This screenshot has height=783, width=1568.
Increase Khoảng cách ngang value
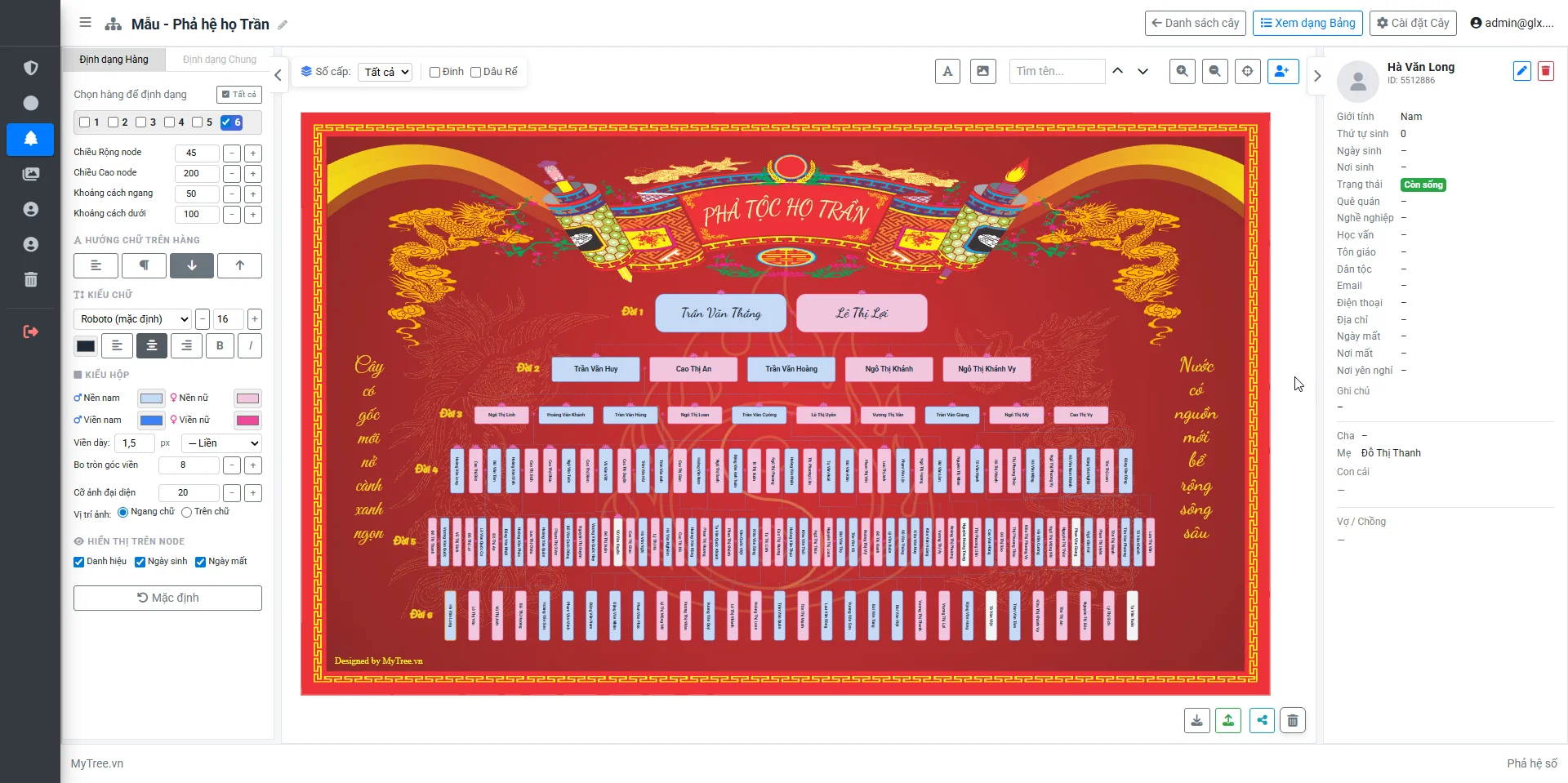click(x=253, y=194)
